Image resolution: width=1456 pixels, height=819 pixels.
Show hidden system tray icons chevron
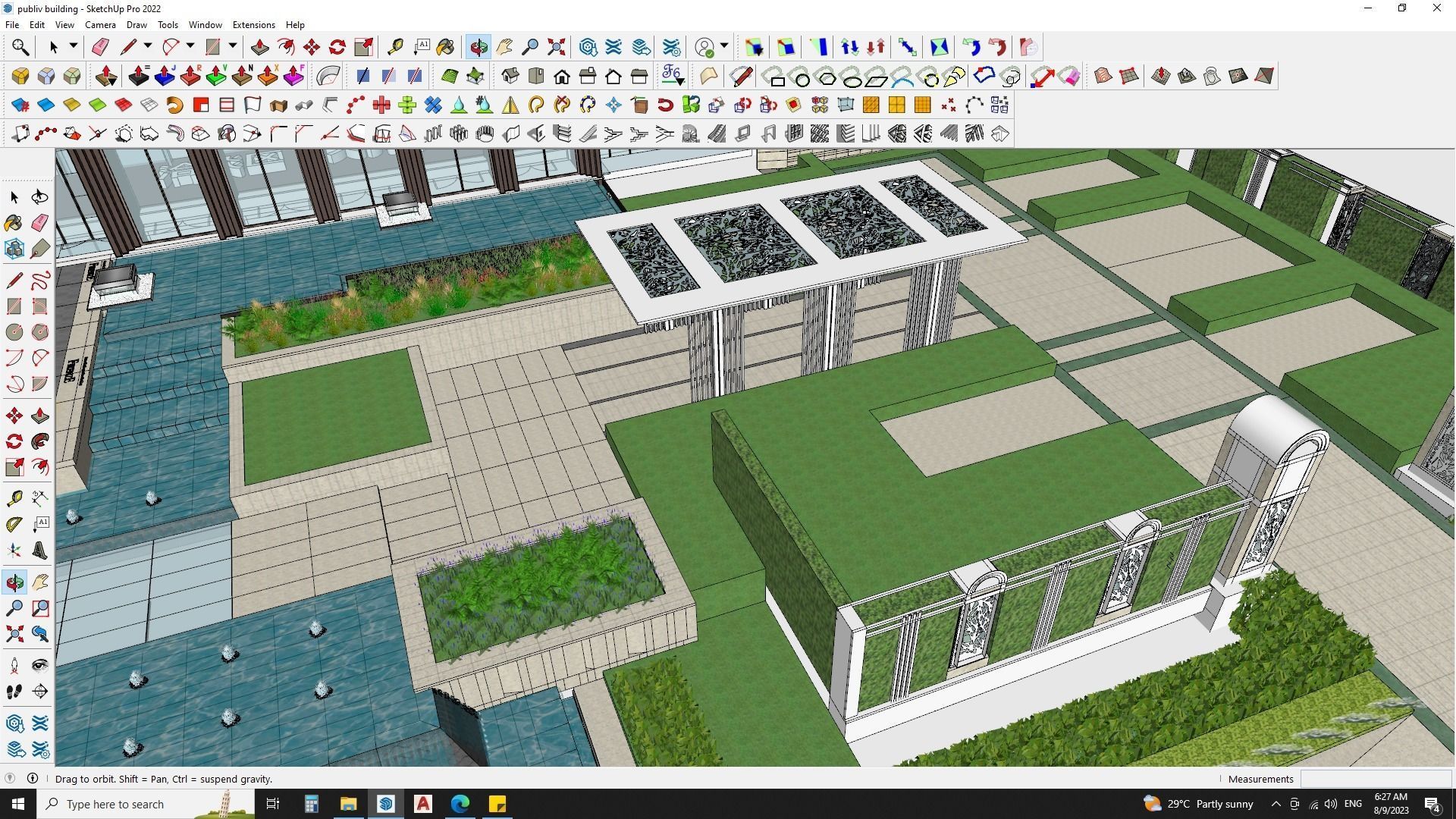point(1276,804)
